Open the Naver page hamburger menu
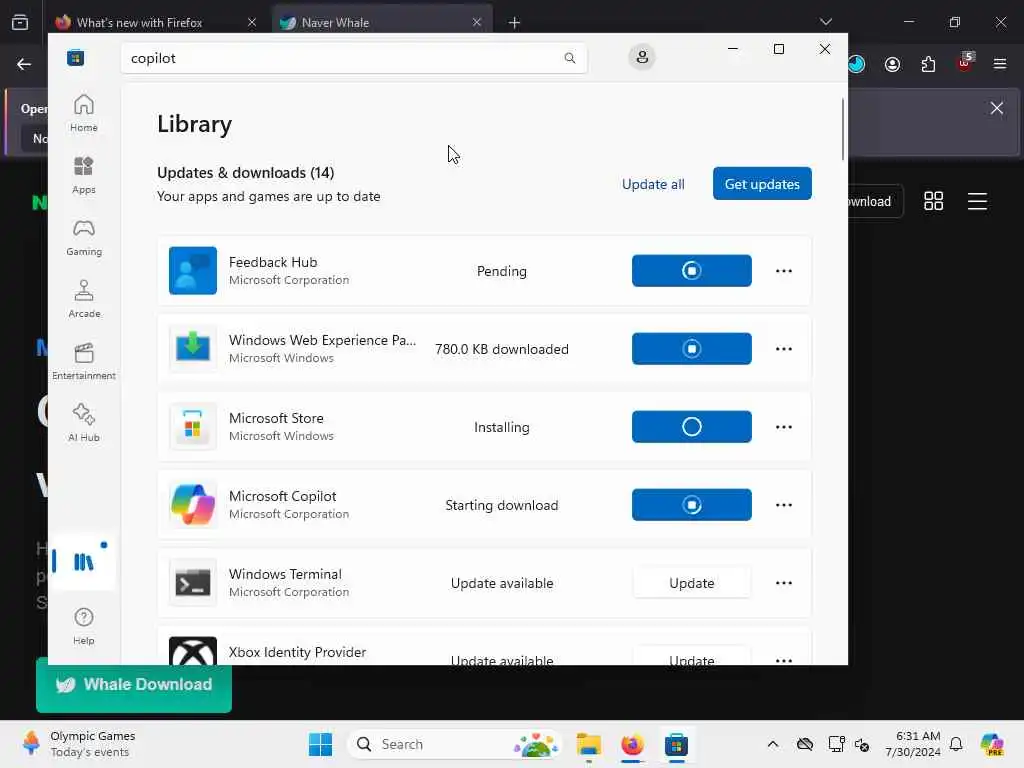Image resolution: width=1024 pixels, height=768 pixels. tap(977, 201)
